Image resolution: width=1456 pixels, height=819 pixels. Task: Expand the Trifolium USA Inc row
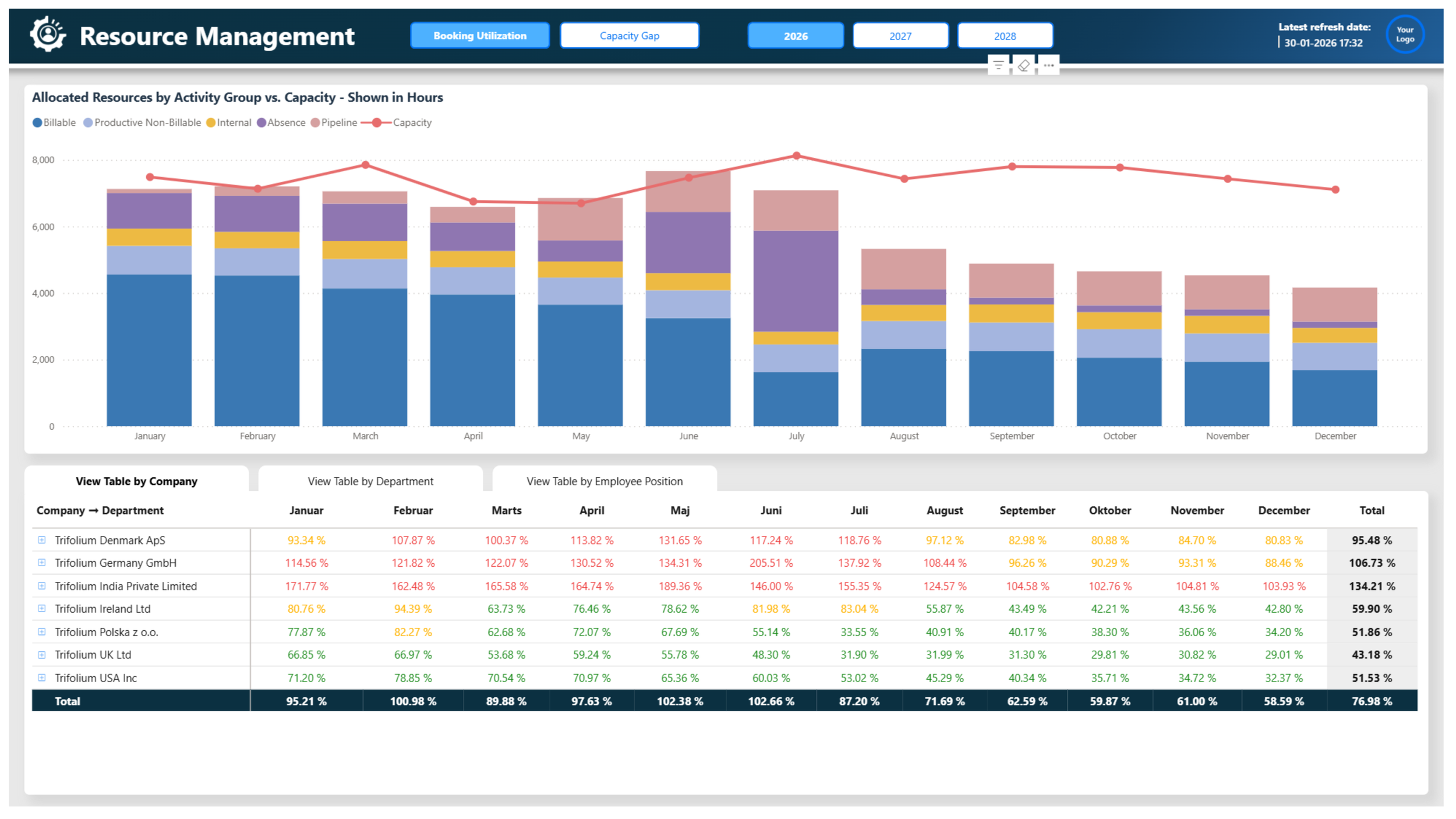(x=42, y=677)
